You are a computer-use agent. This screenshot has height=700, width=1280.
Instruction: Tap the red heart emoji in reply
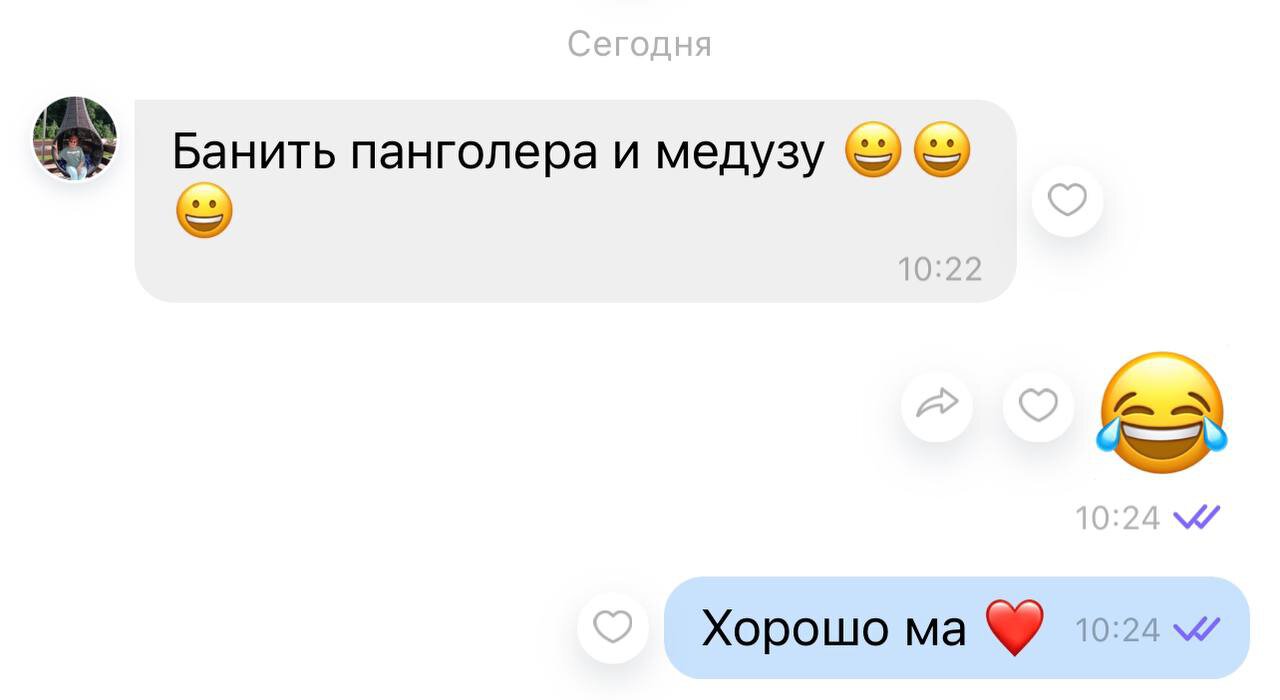tap(1014, 628)
